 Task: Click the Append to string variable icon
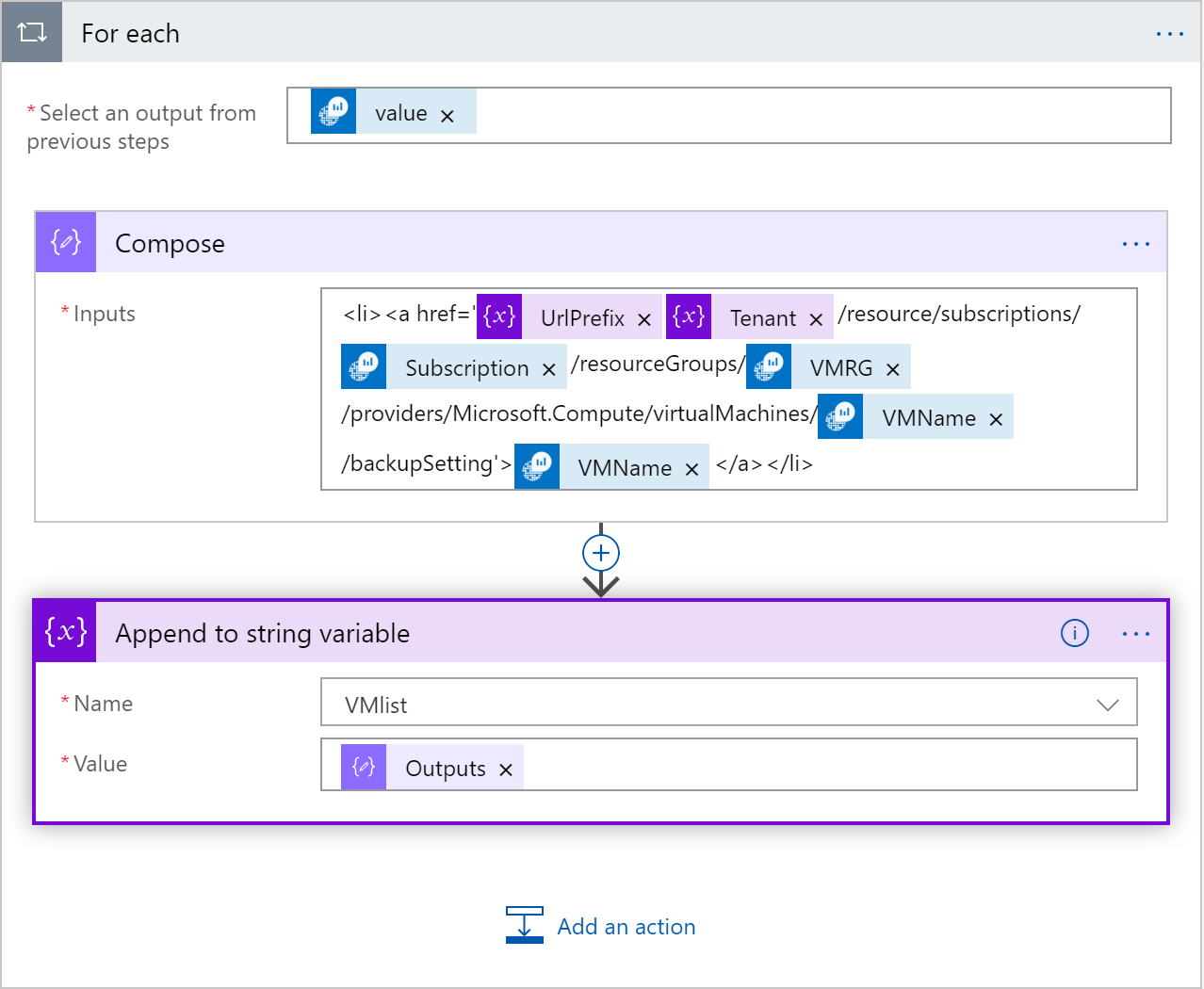pos(63,632)
